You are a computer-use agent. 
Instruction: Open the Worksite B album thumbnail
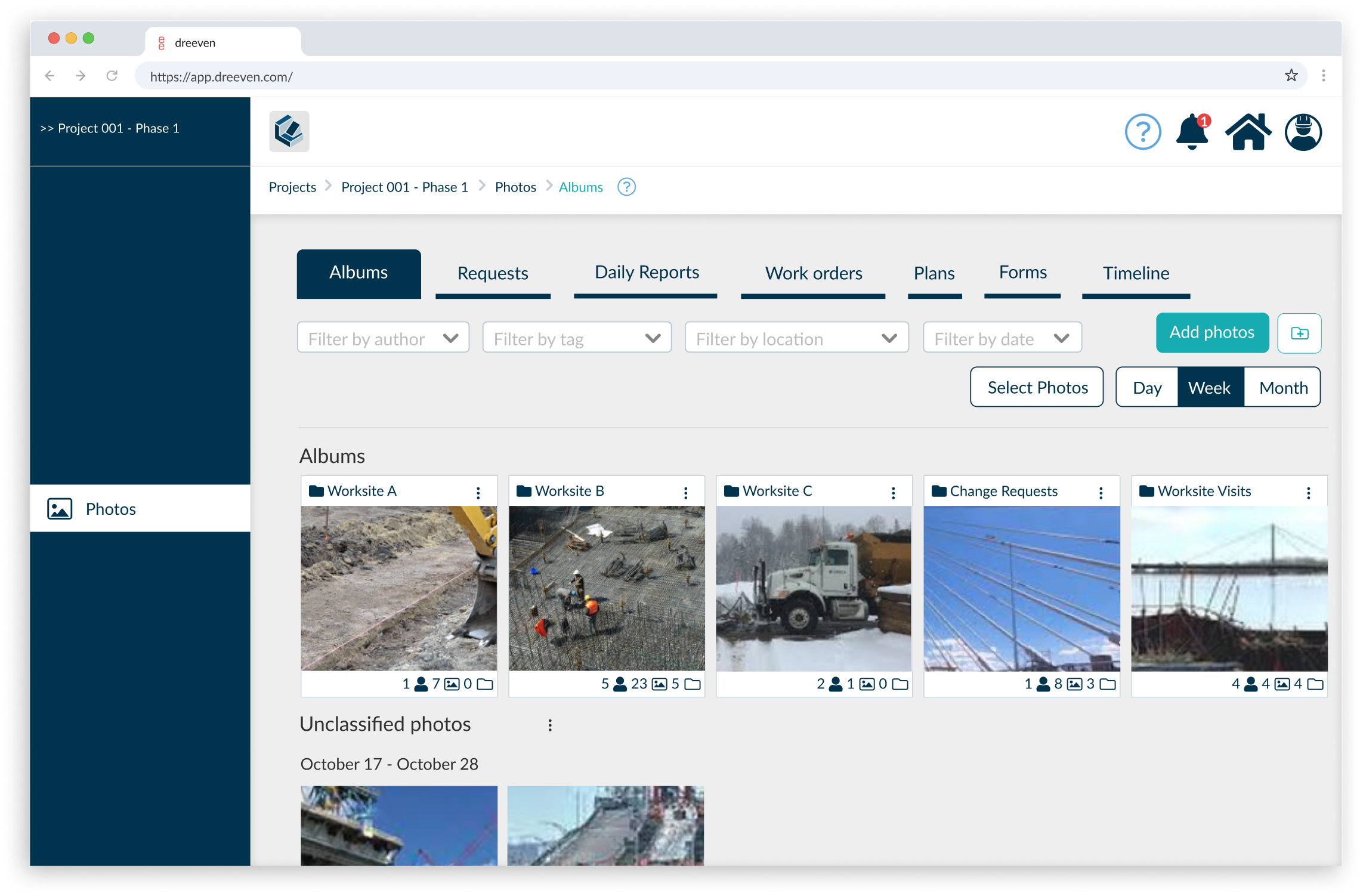(x=607, y=588)
